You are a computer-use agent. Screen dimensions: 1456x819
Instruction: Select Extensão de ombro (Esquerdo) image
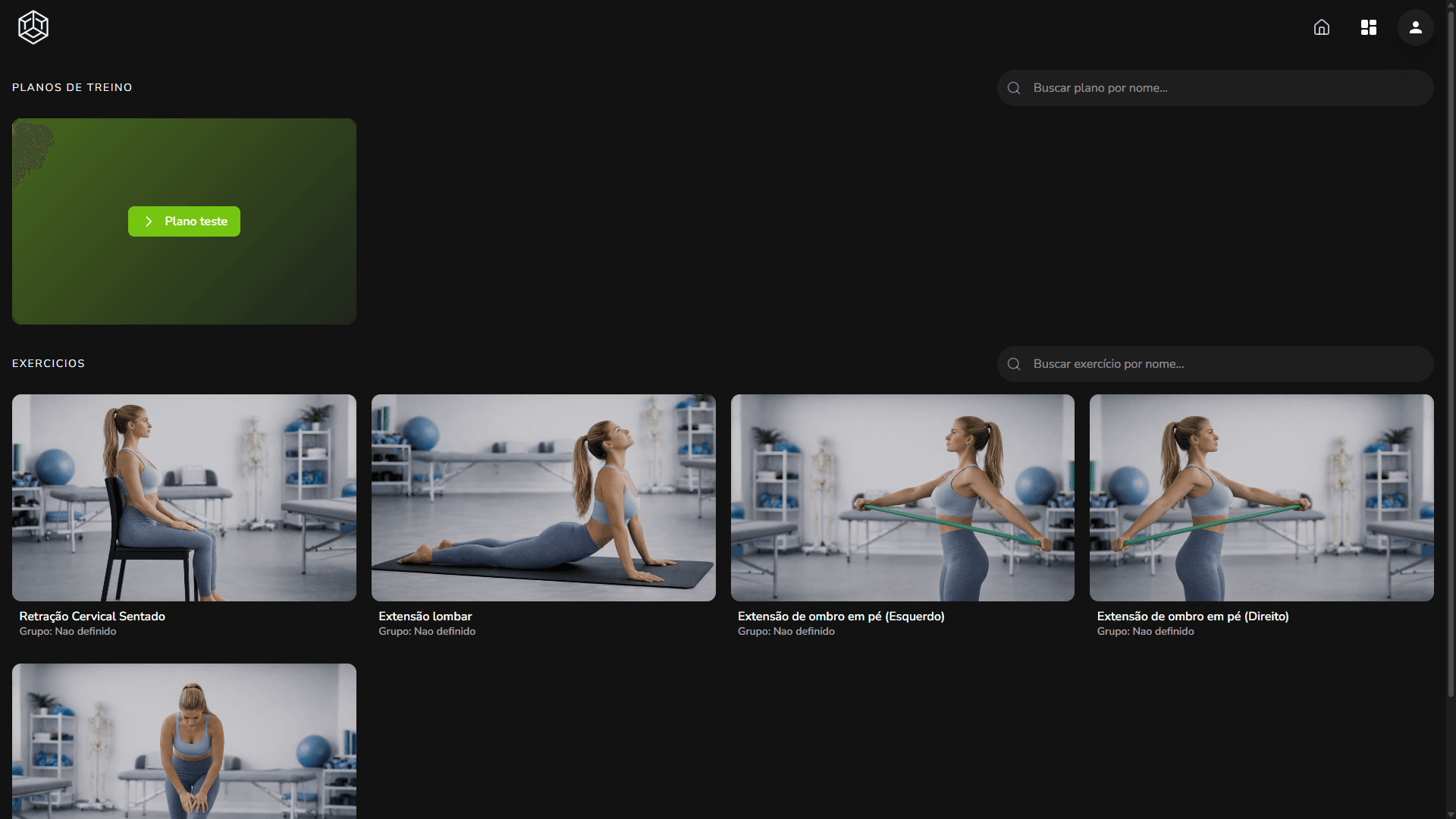pos(902,497)
